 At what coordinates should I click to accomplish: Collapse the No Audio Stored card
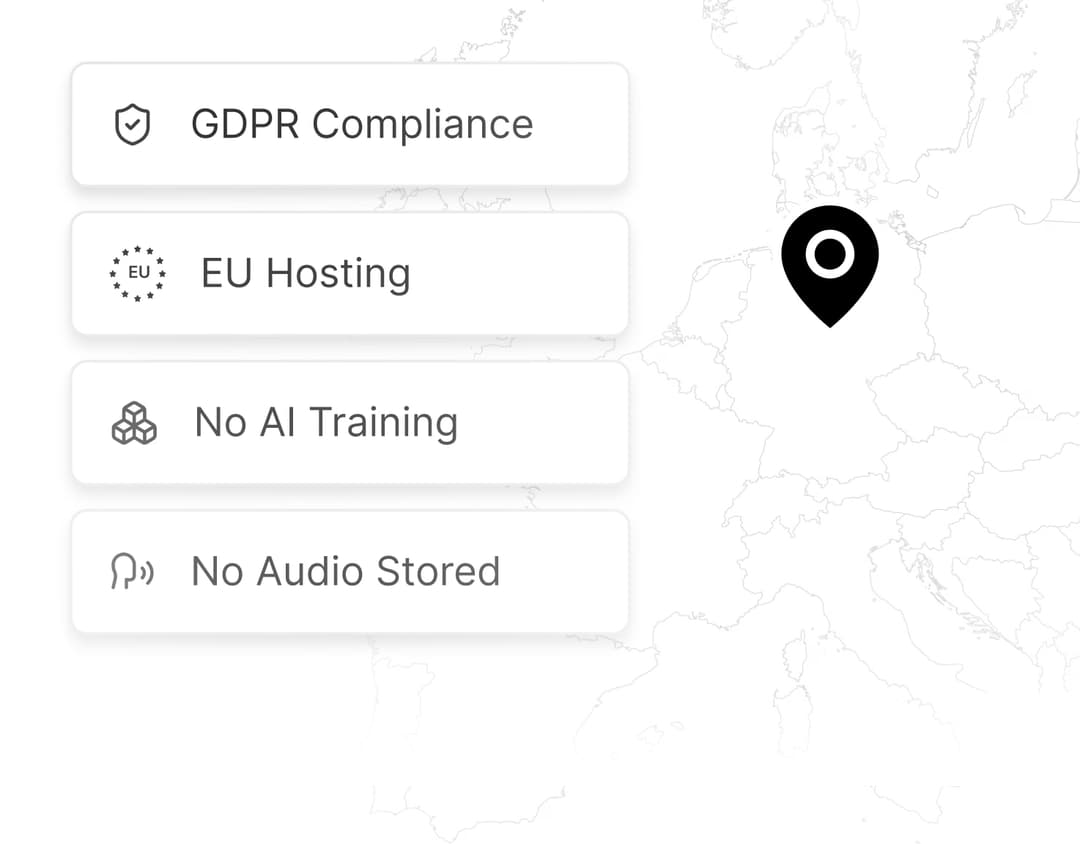(350, 570)
